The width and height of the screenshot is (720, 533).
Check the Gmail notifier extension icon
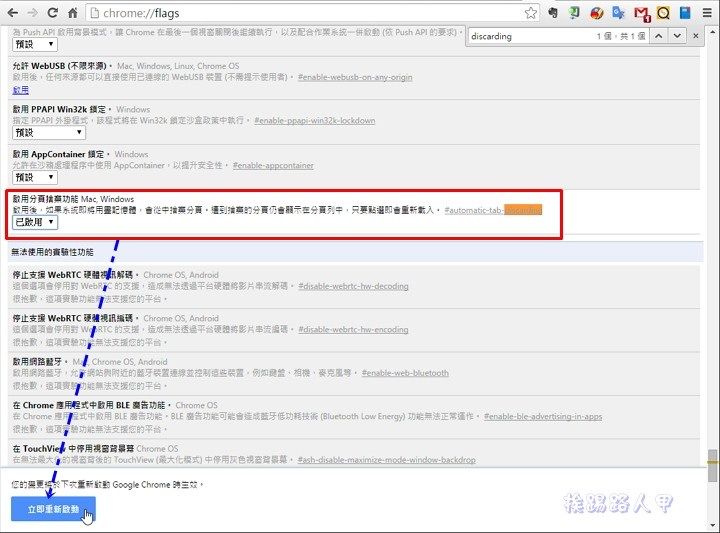coord(641,14)
